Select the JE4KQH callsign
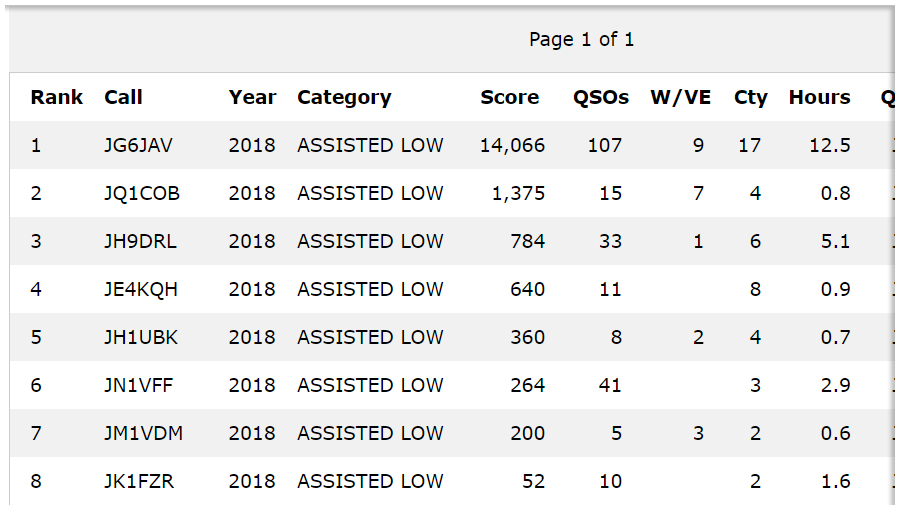Viewport: 900px width, 510px height. coord(141,289)
